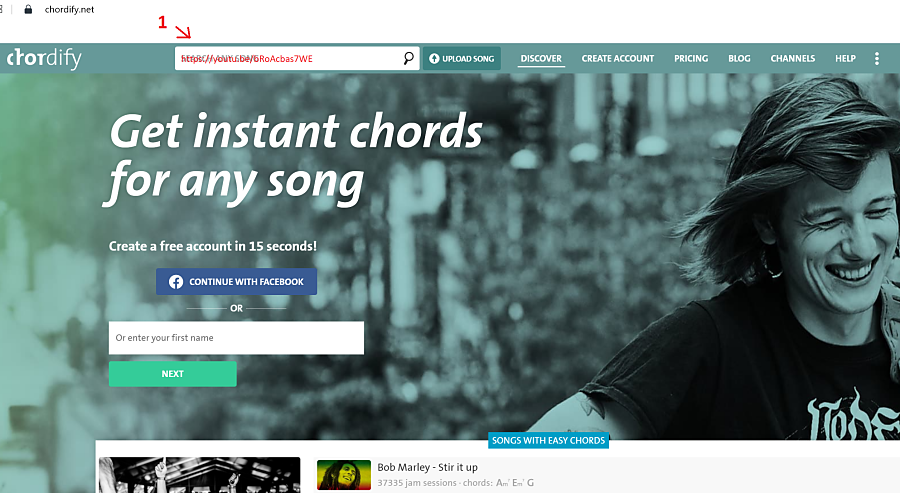Click the Upload Song button
Screen dimensions: 900x493
click(461, 59)
